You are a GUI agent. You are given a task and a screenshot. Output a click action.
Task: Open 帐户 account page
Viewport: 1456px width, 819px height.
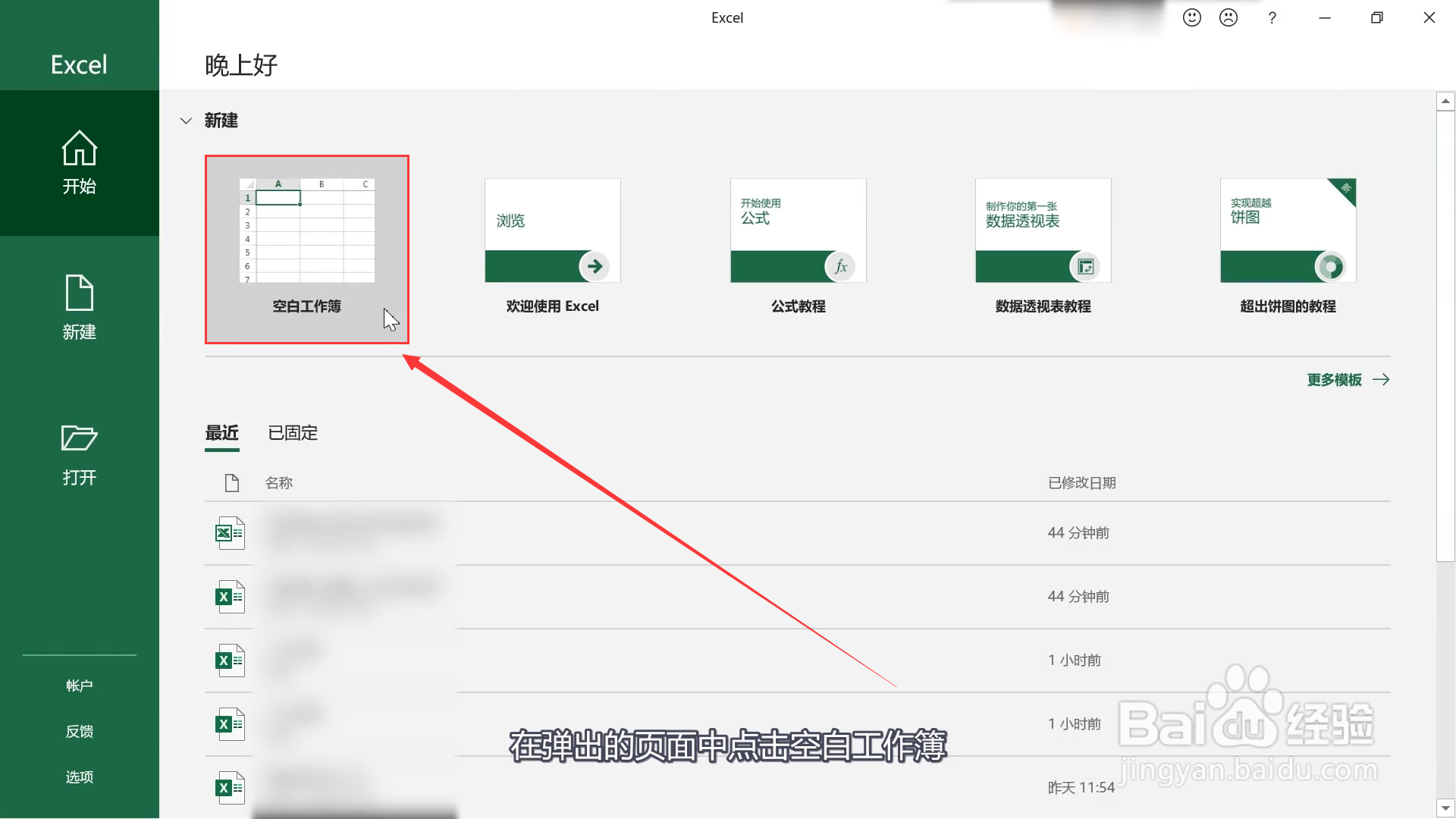pos(79,686)
